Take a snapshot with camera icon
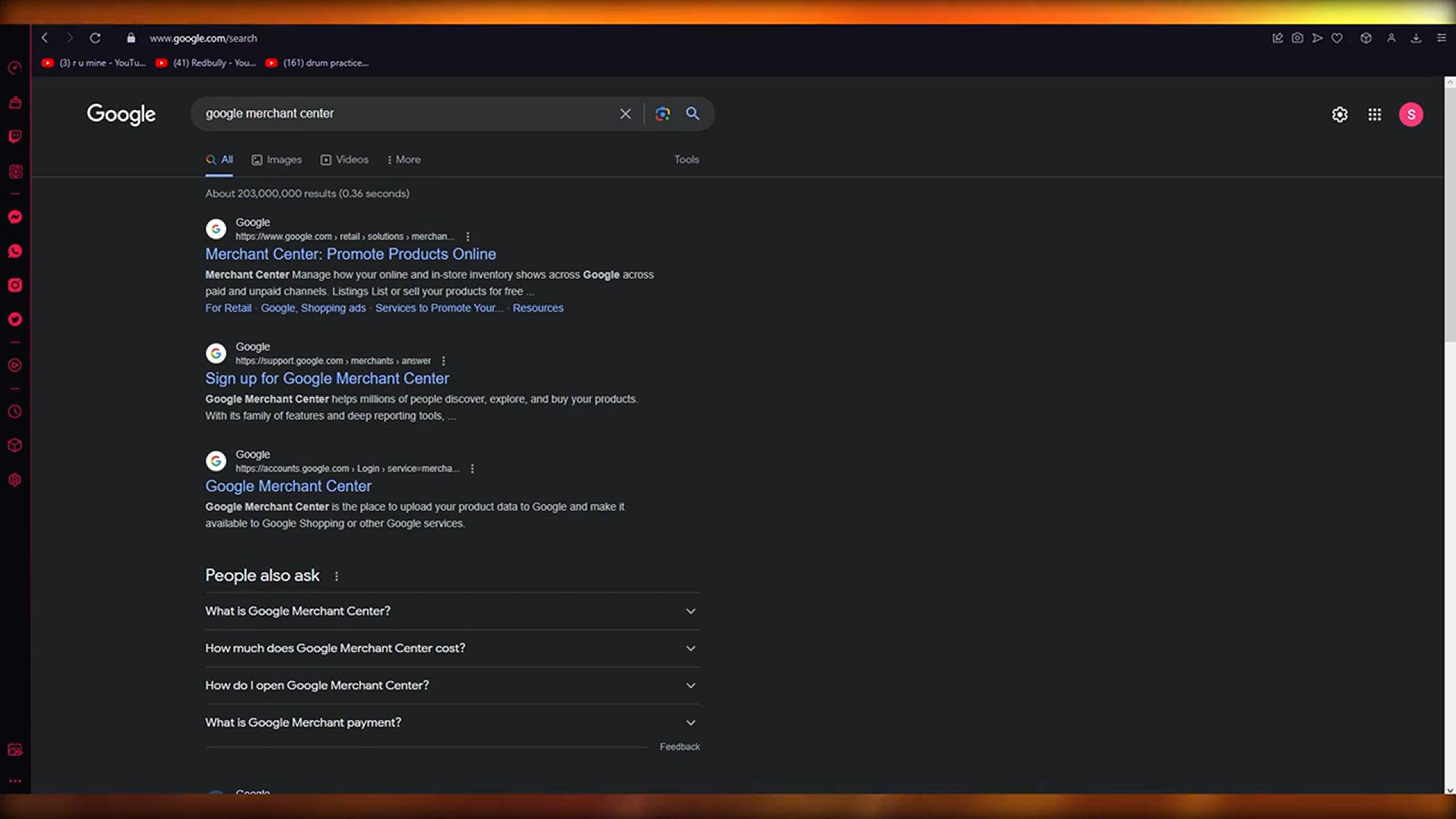This screenshot has width=1456, height=819. (x=1298, y=38)
